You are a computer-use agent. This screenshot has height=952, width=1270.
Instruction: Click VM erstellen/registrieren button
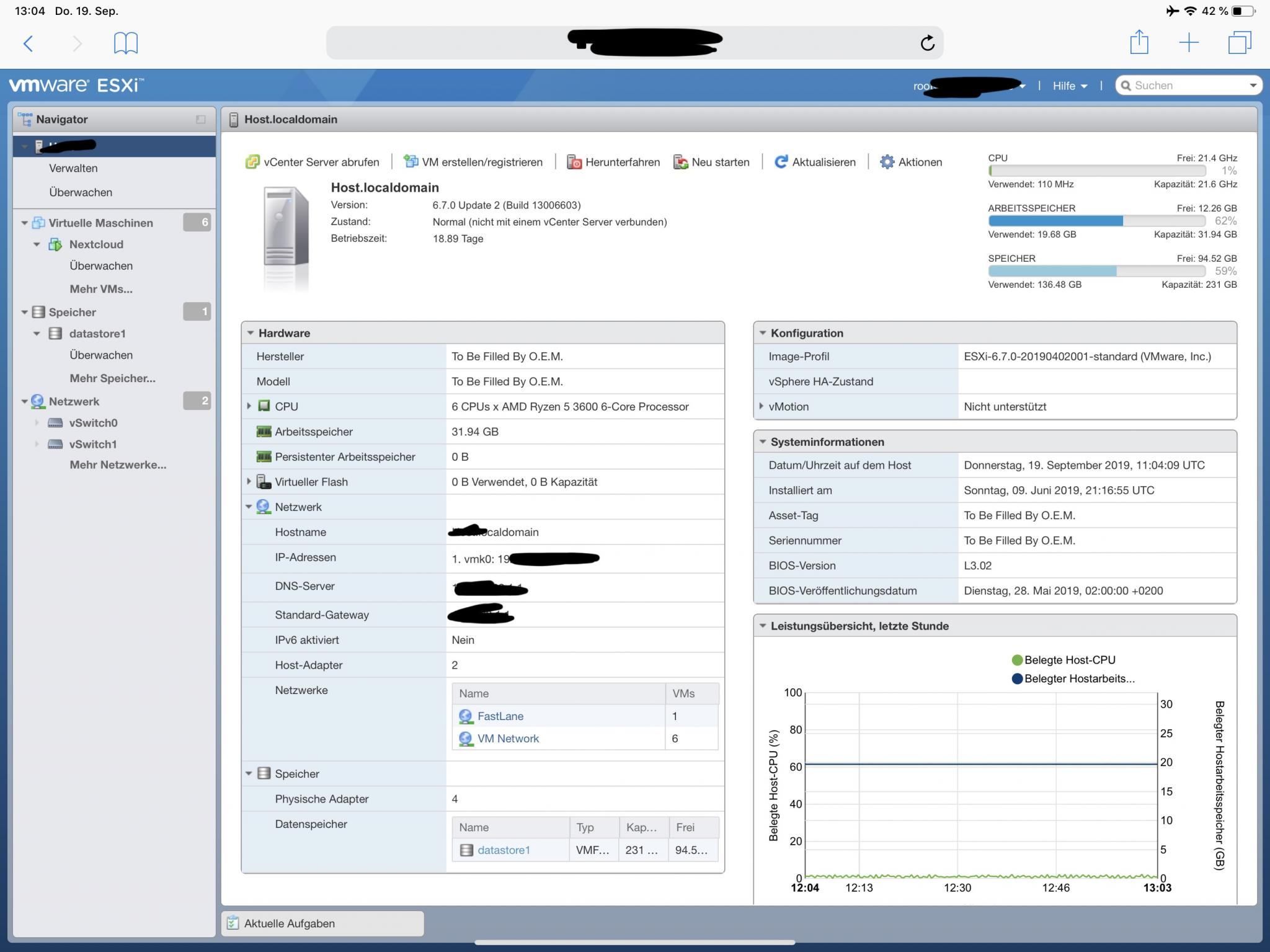[473, 162]
